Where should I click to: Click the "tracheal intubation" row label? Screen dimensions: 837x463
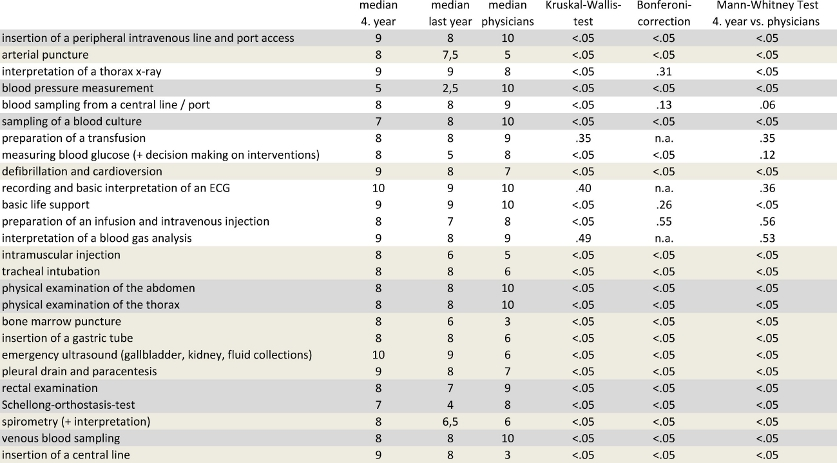(x=52, y=272)
